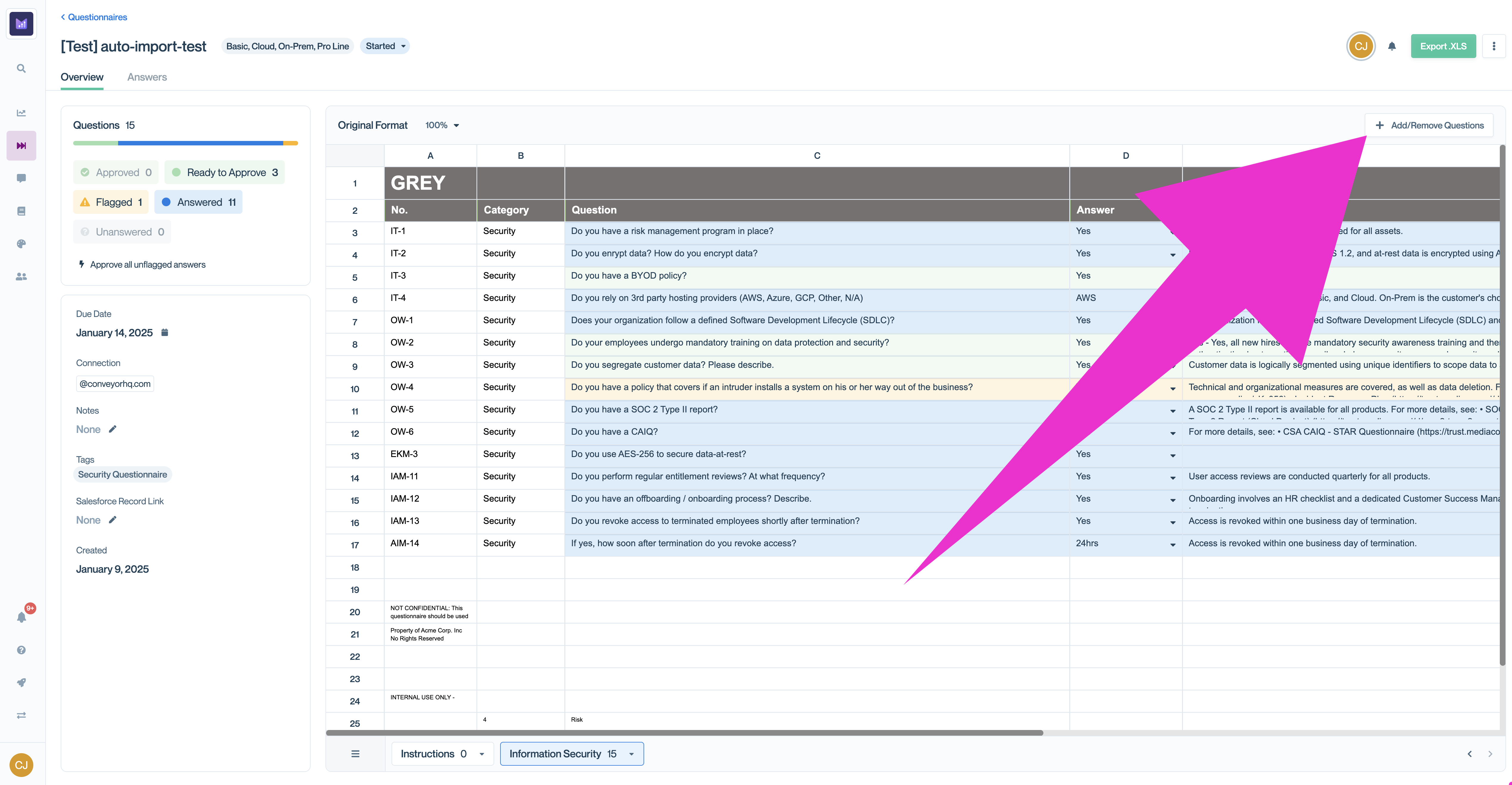This screenshot has height=785, width=1512.
Task: Toggle the Ready to Approve filter
Action: [224, 172]
